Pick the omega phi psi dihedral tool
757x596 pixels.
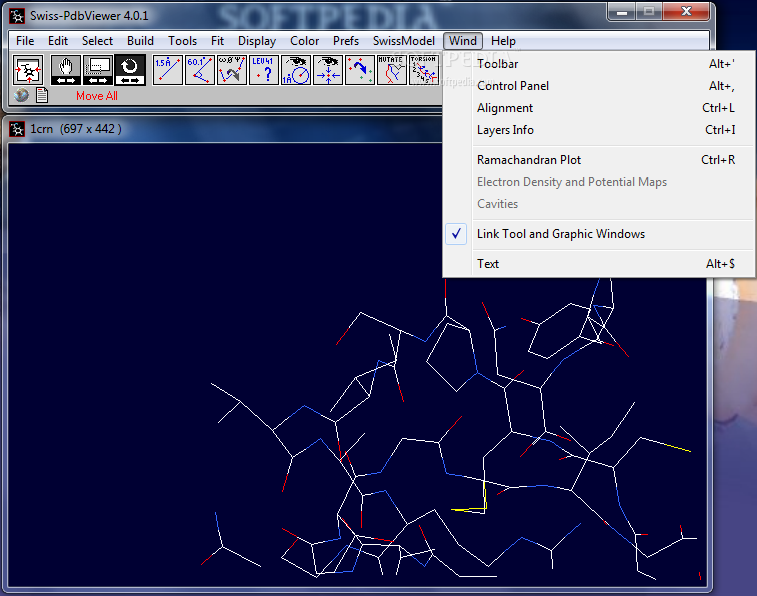pos(232,70)
